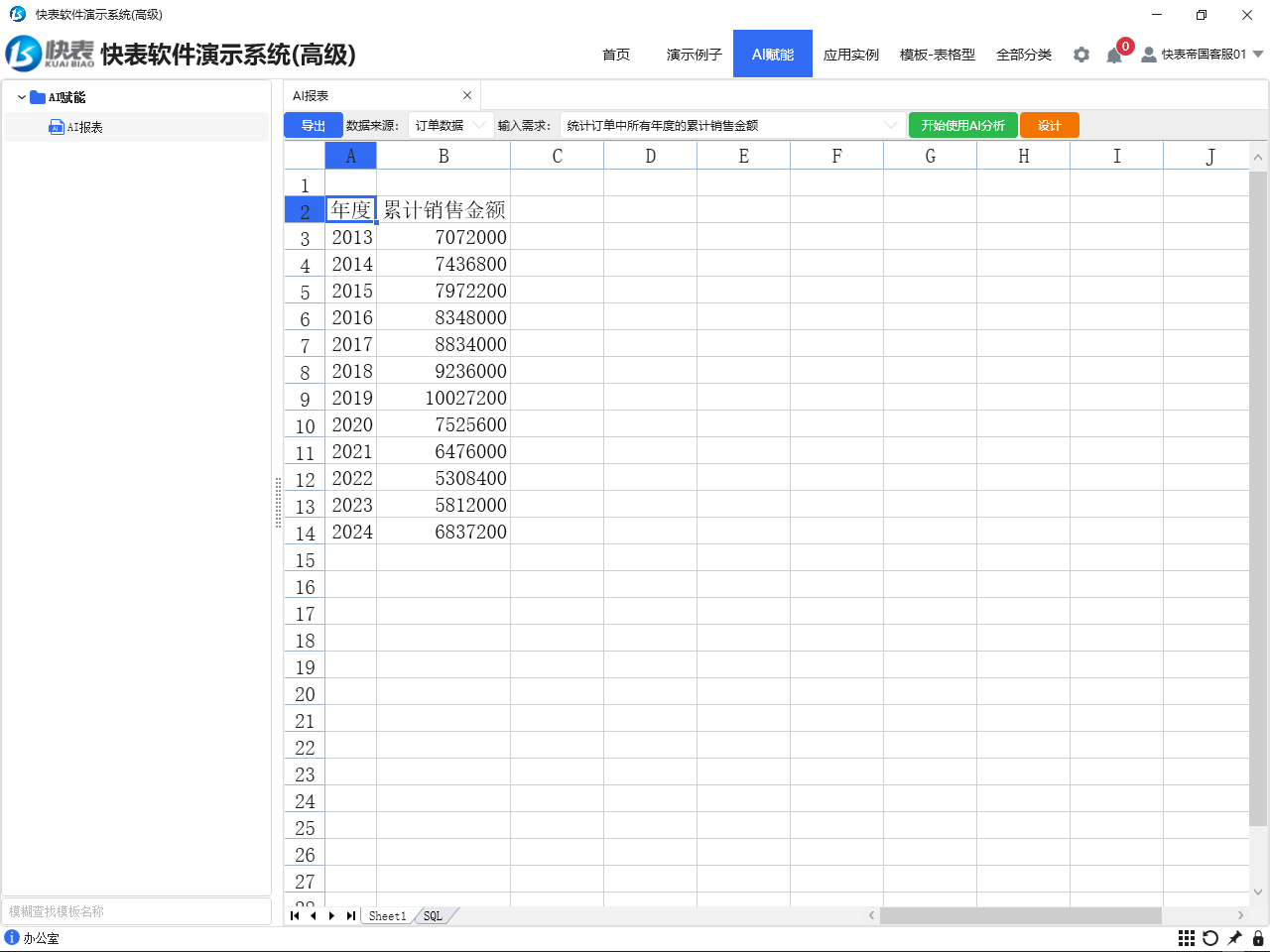Click the horizontal scrollbar right arrow
Image resolution: width=1270 pixels, height=952 pixels.
point(1240,915)
